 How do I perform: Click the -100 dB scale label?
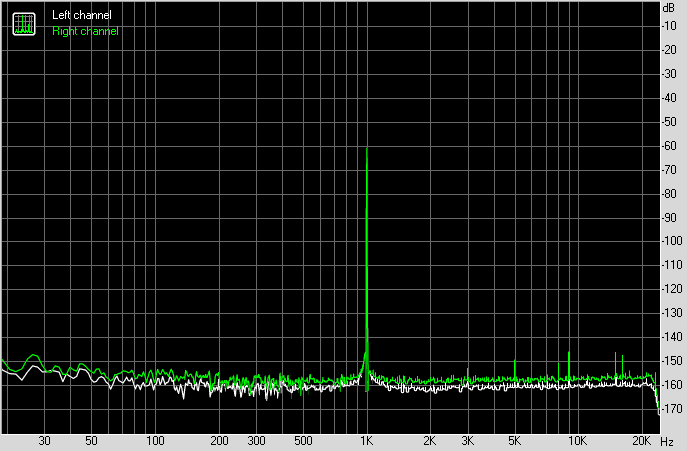point(672,241)
